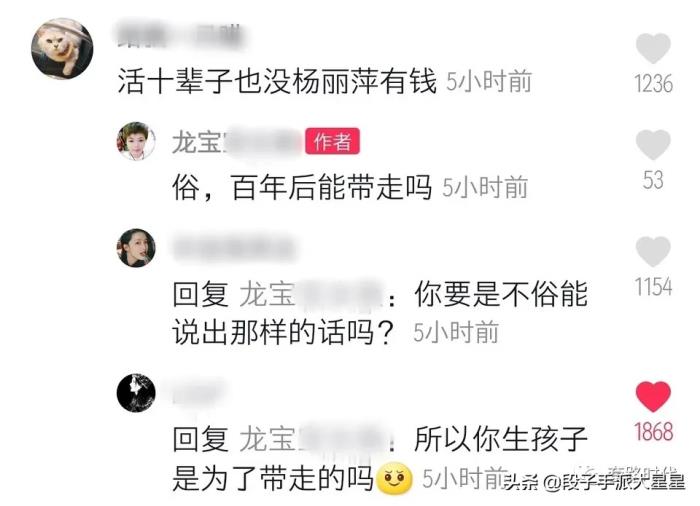Open the black circular avatar profile

coord(136,393)
